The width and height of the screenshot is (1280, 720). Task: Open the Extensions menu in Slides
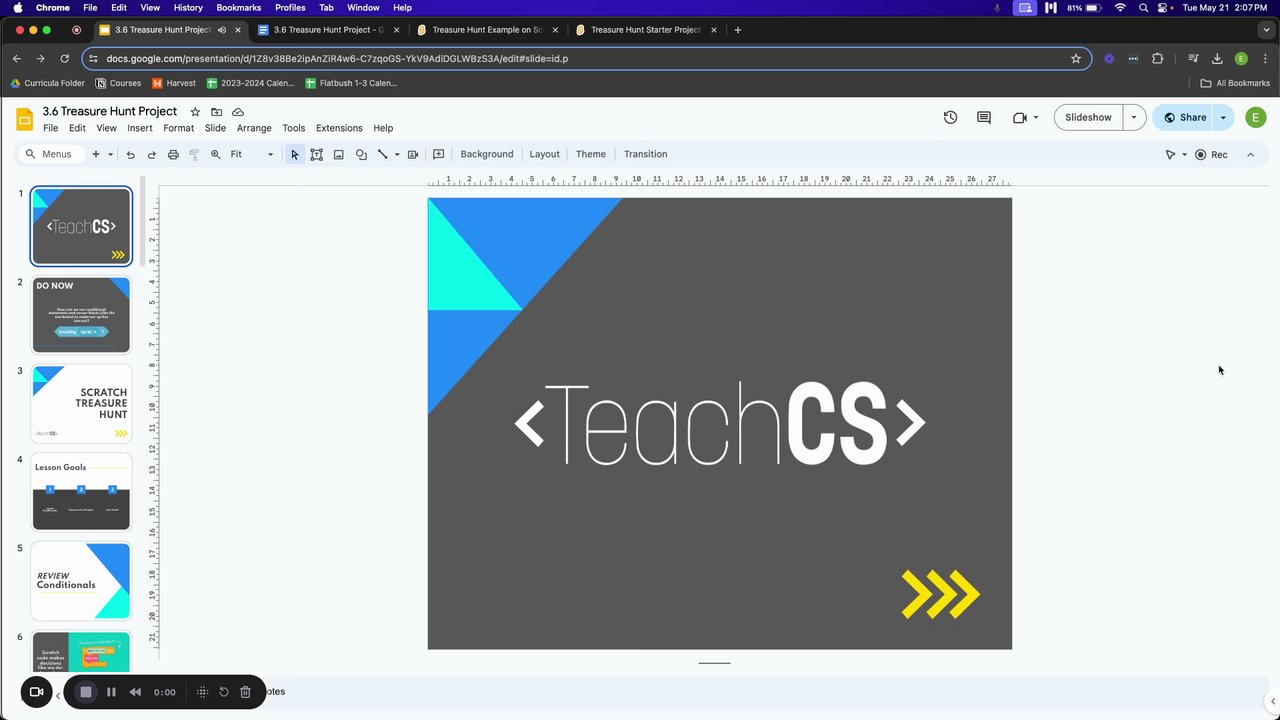339,128
